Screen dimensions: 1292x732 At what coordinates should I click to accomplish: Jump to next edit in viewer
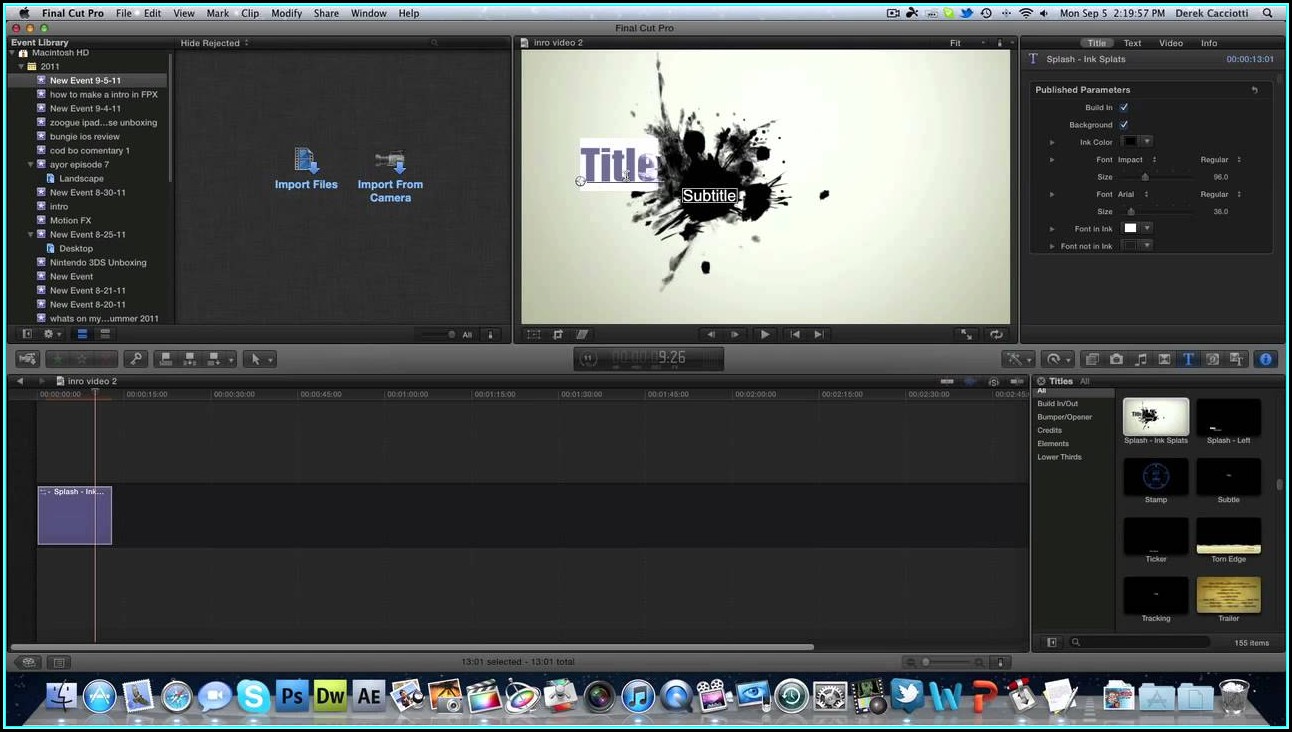pos(819,335)
